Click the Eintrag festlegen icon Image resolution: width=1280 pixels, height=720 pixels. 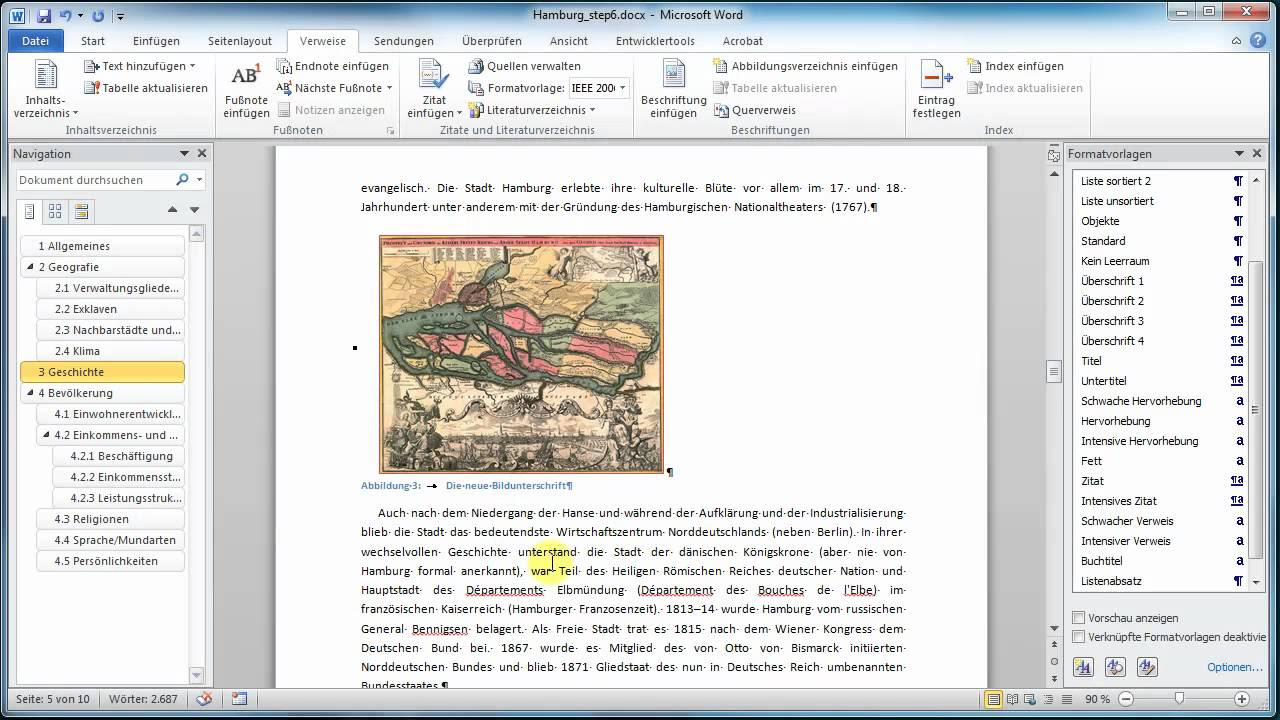934,88
